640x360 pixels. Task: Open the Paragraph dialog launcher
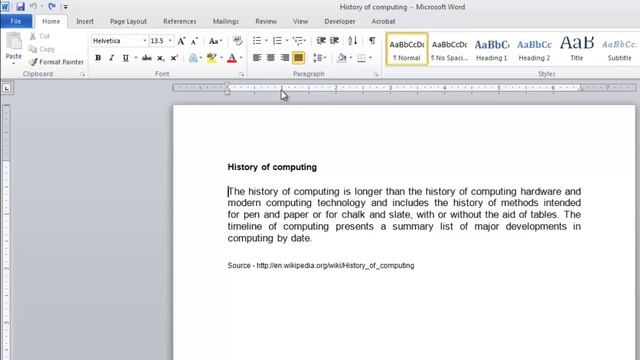click(376, 74)
